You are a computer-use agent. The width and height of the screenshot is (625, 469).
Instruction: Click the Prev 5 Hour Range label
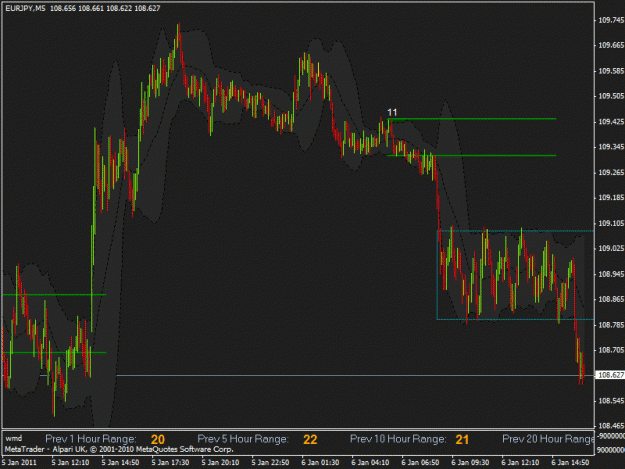[x=243, y=439]
